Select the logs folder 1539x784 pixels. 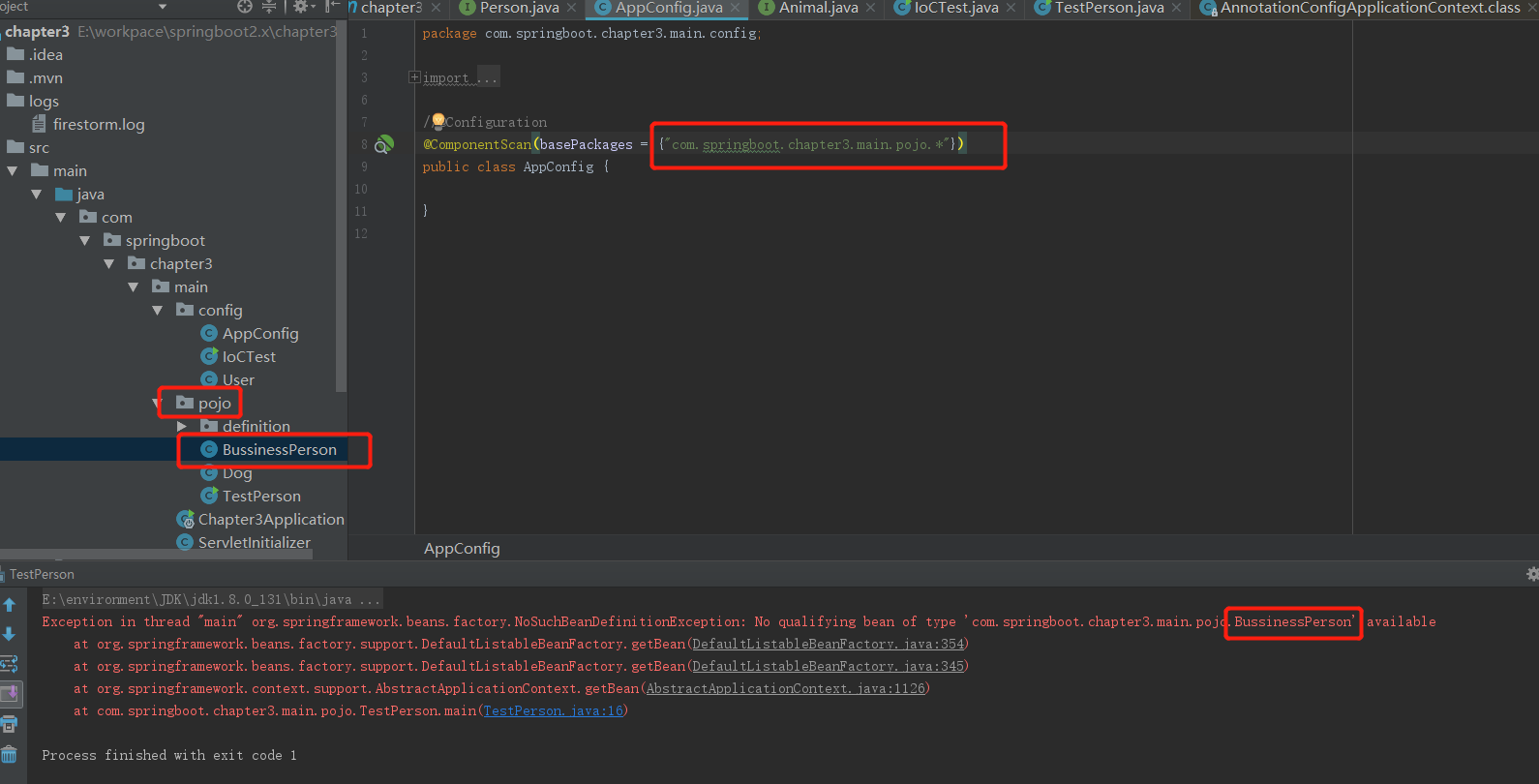click(33, 102)
